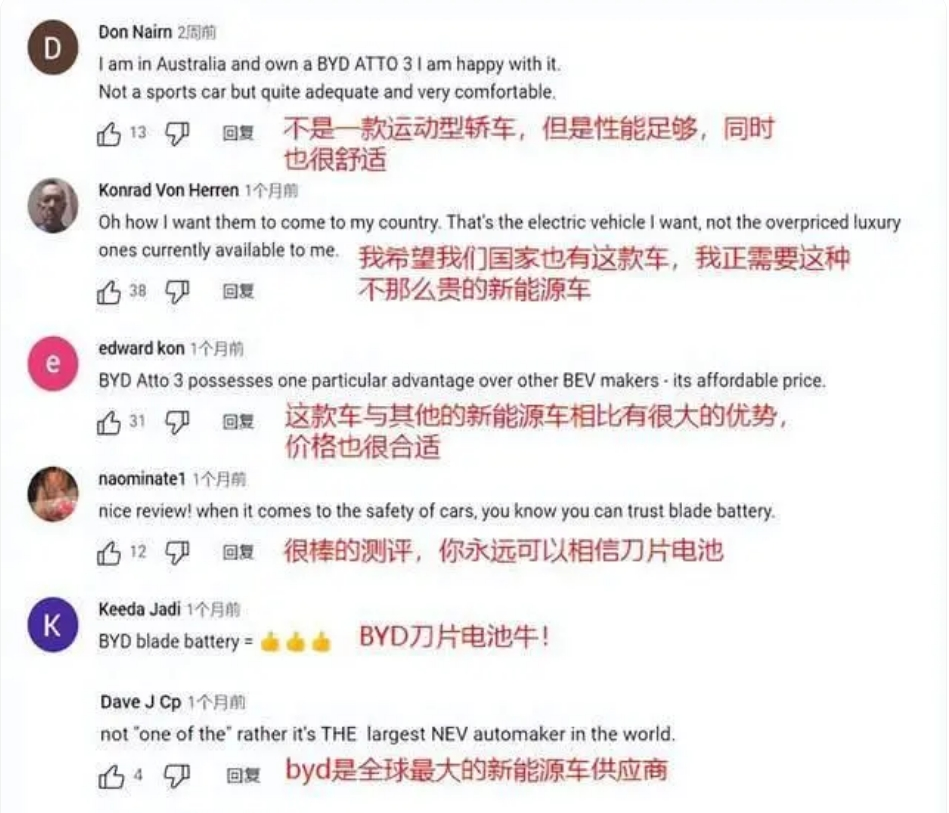
Task: Like Don Nairn's comment with thumbs up
Action: click(x=109, y=134)
